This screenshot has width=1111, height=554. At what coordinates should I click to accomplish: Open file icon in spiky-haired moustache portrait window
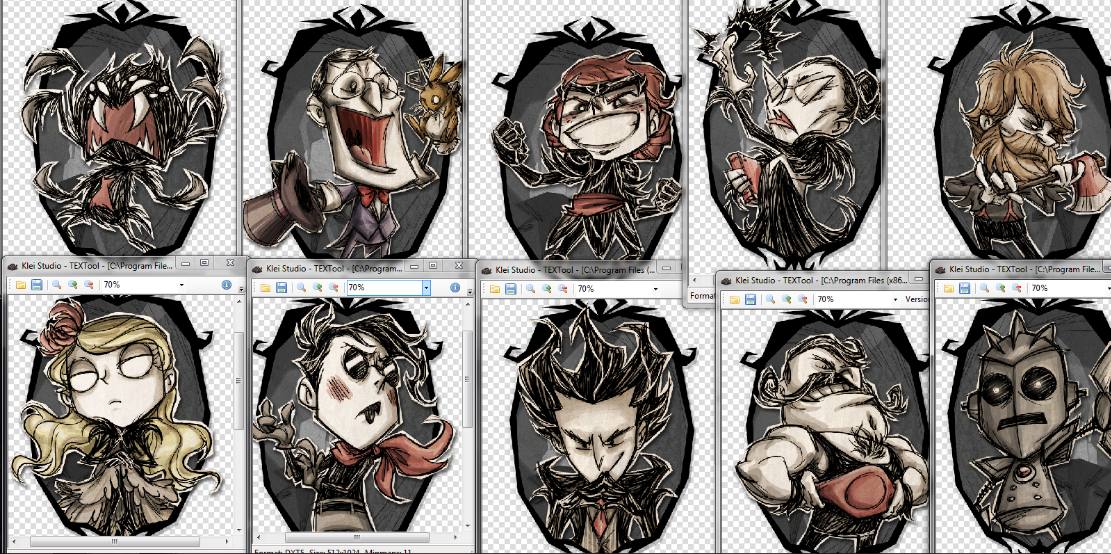point(494,289)
